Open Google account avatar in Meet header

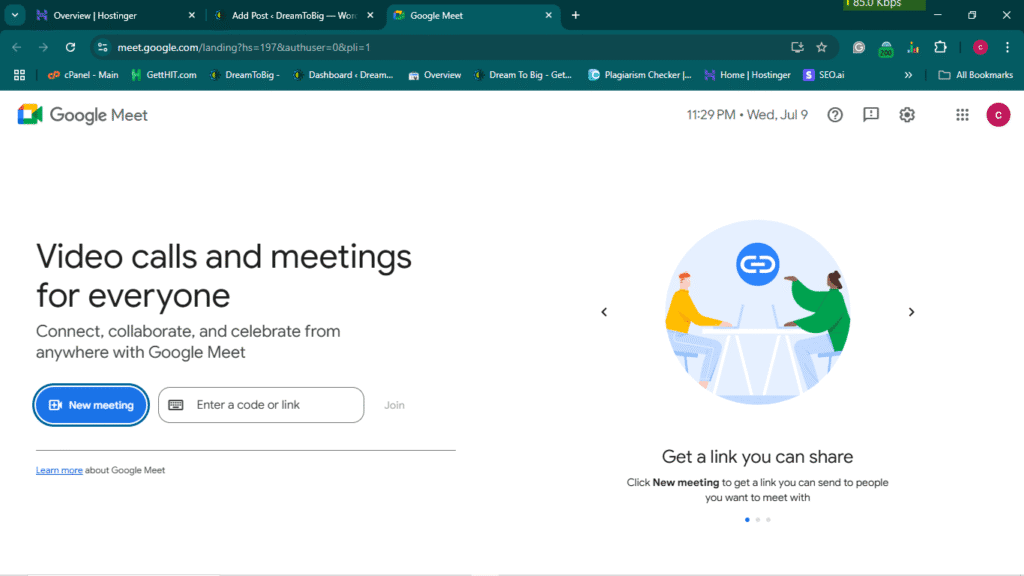pos(998,115)
